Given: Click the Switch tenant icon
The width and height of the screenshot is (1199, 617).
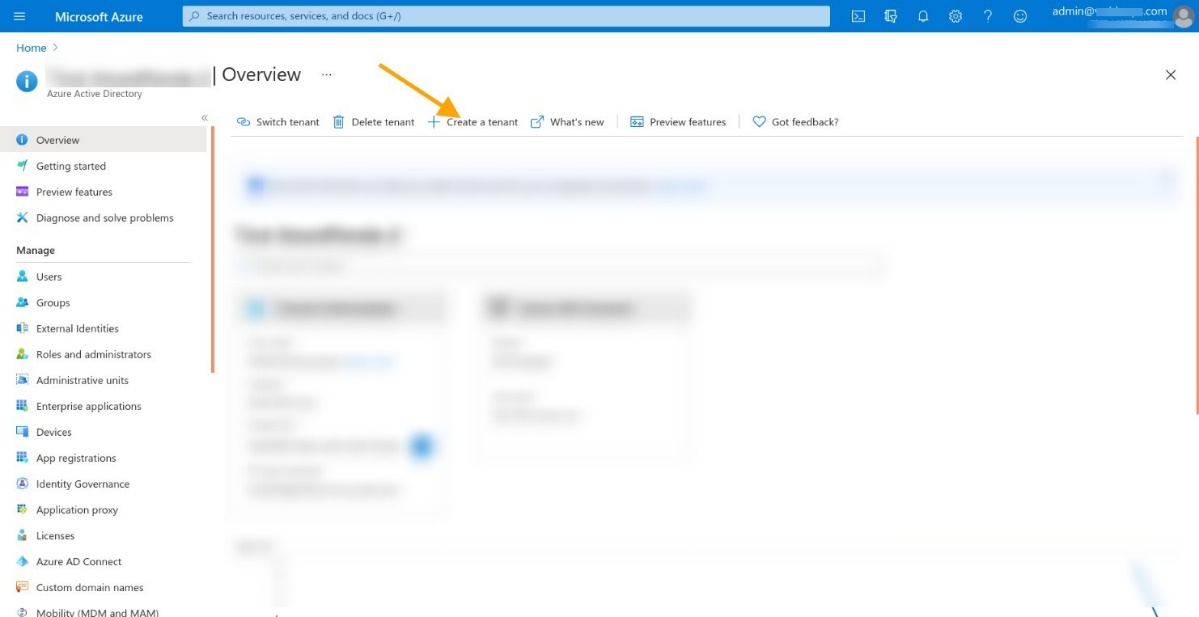Looking at the screenshot, I should tap(243, 122).
